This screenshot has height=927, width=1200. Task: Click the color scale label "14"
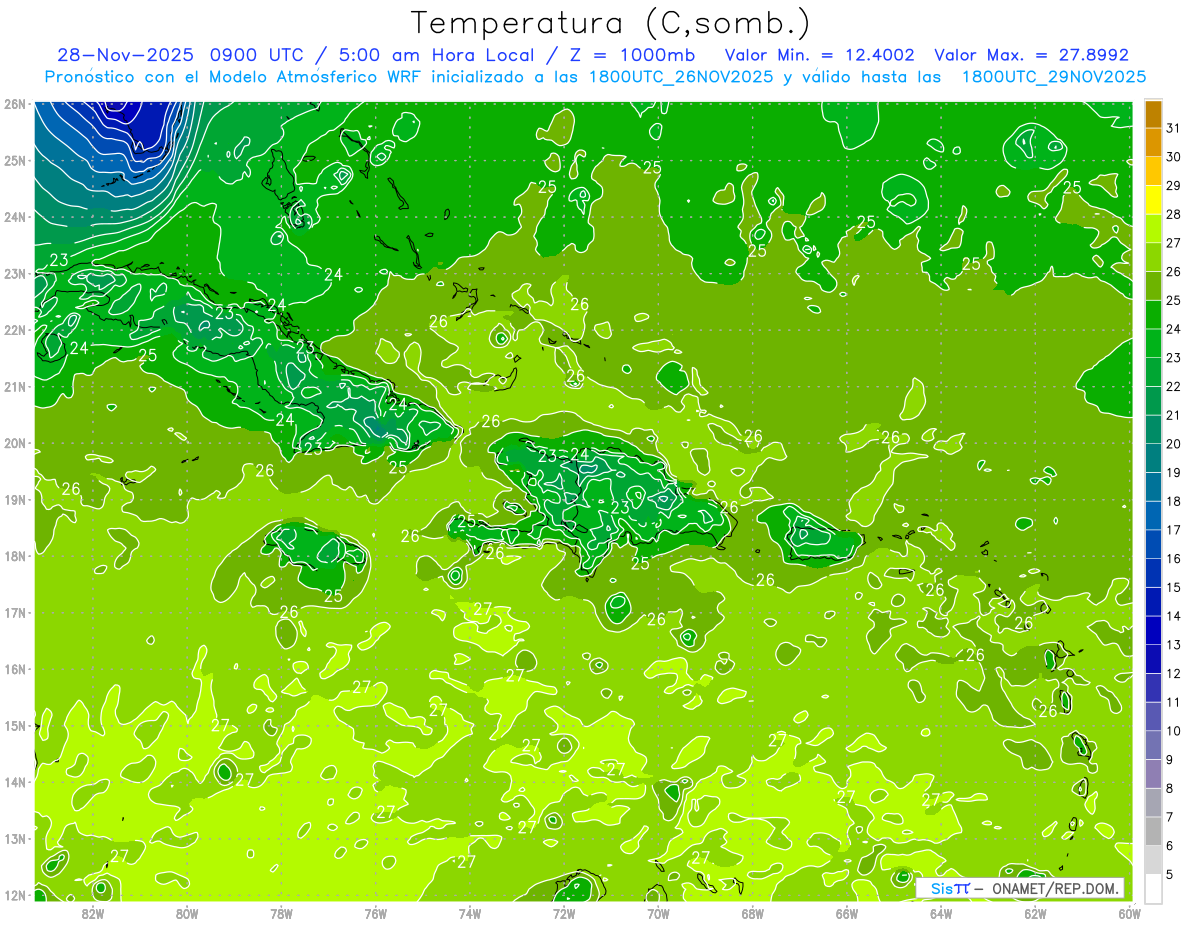click(x=1174, y=616)
